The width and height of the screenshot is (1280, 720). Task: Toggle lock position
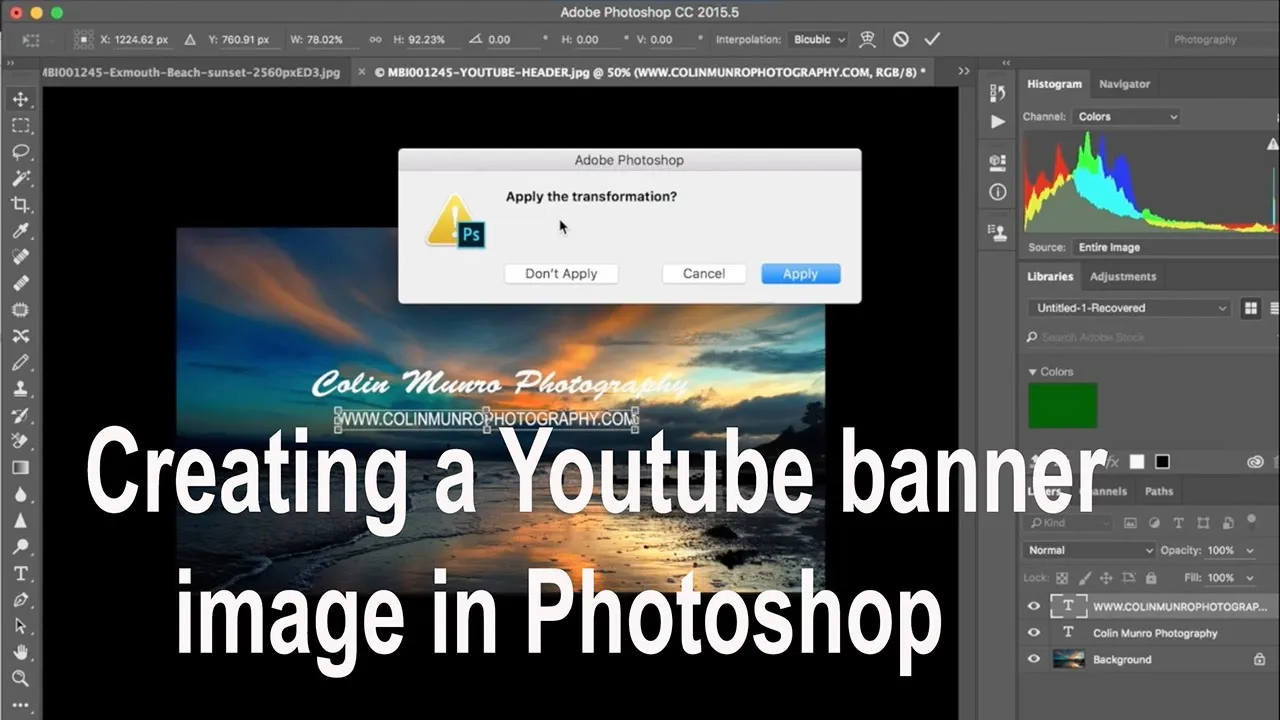[1106, 578]
